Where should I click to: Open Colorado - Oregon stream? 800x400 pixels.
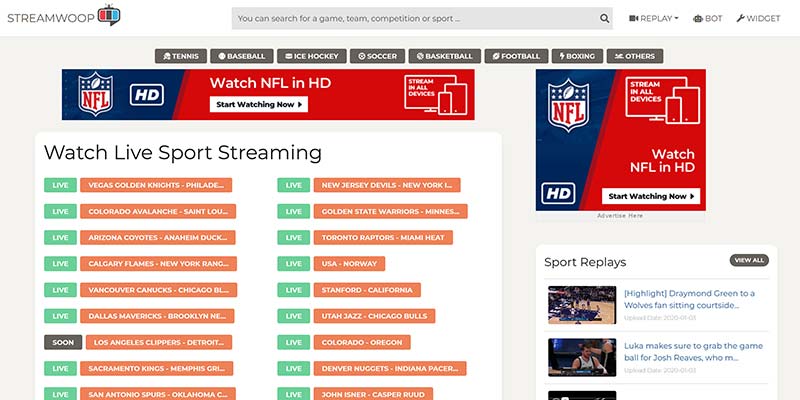(362, 342)
